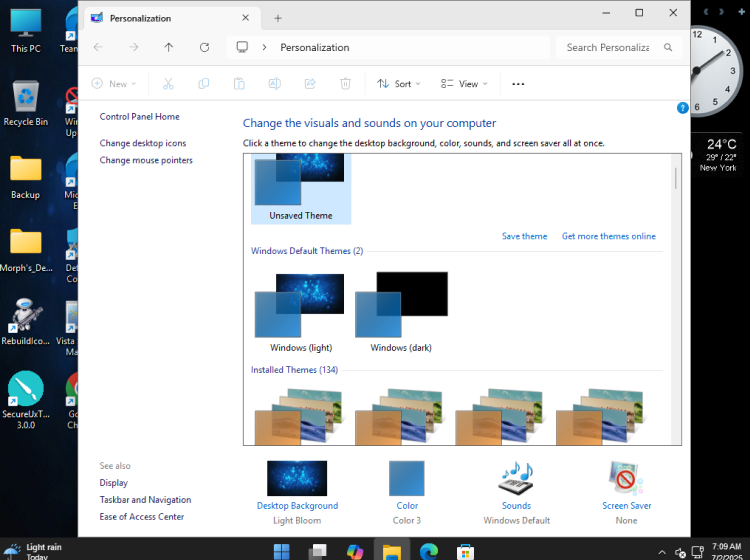The image size is (750, 560).
Task: Open Desktop Background Light Bloom thumbnail
Action: [x=297, y=478]
